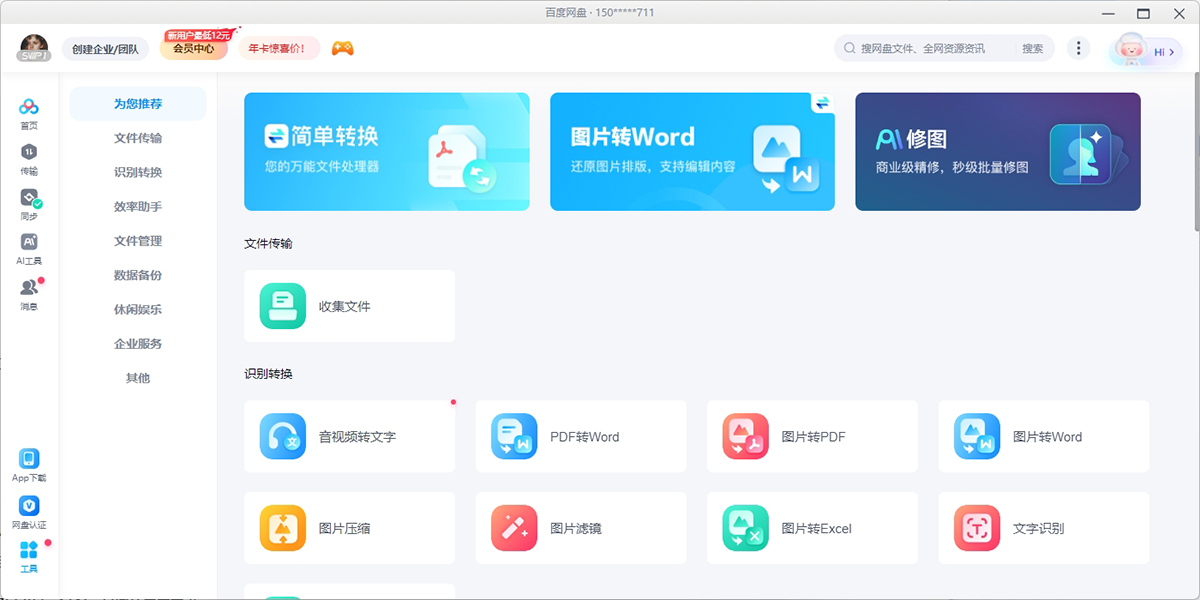1200x600 pixels.
Task: Maximize the 百度网盘 window
Action: 1143,13
